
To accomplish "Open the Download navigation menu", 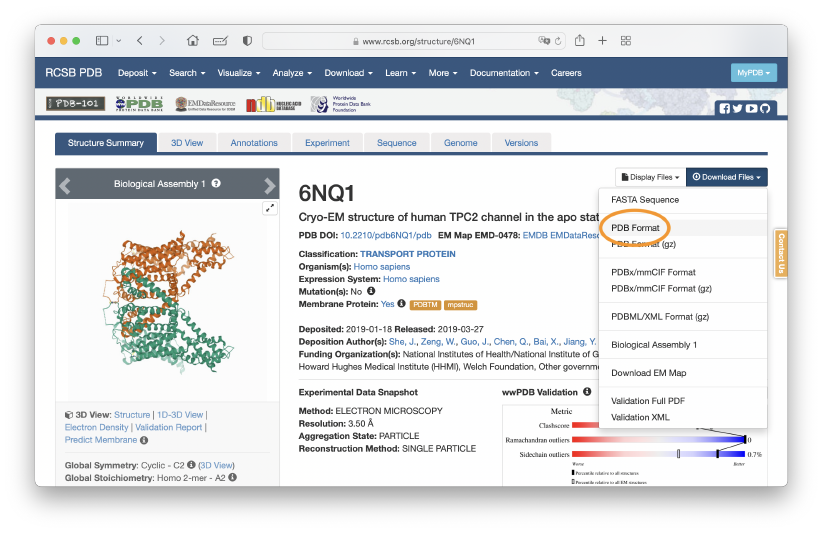I will pyautogui.click(x=348, y=73).
